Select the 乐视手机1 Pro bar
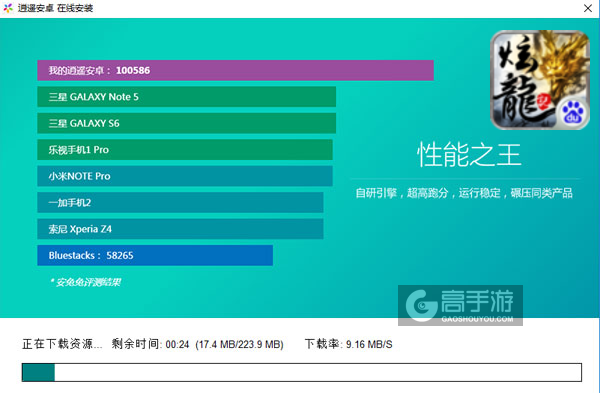 [185, 150]
